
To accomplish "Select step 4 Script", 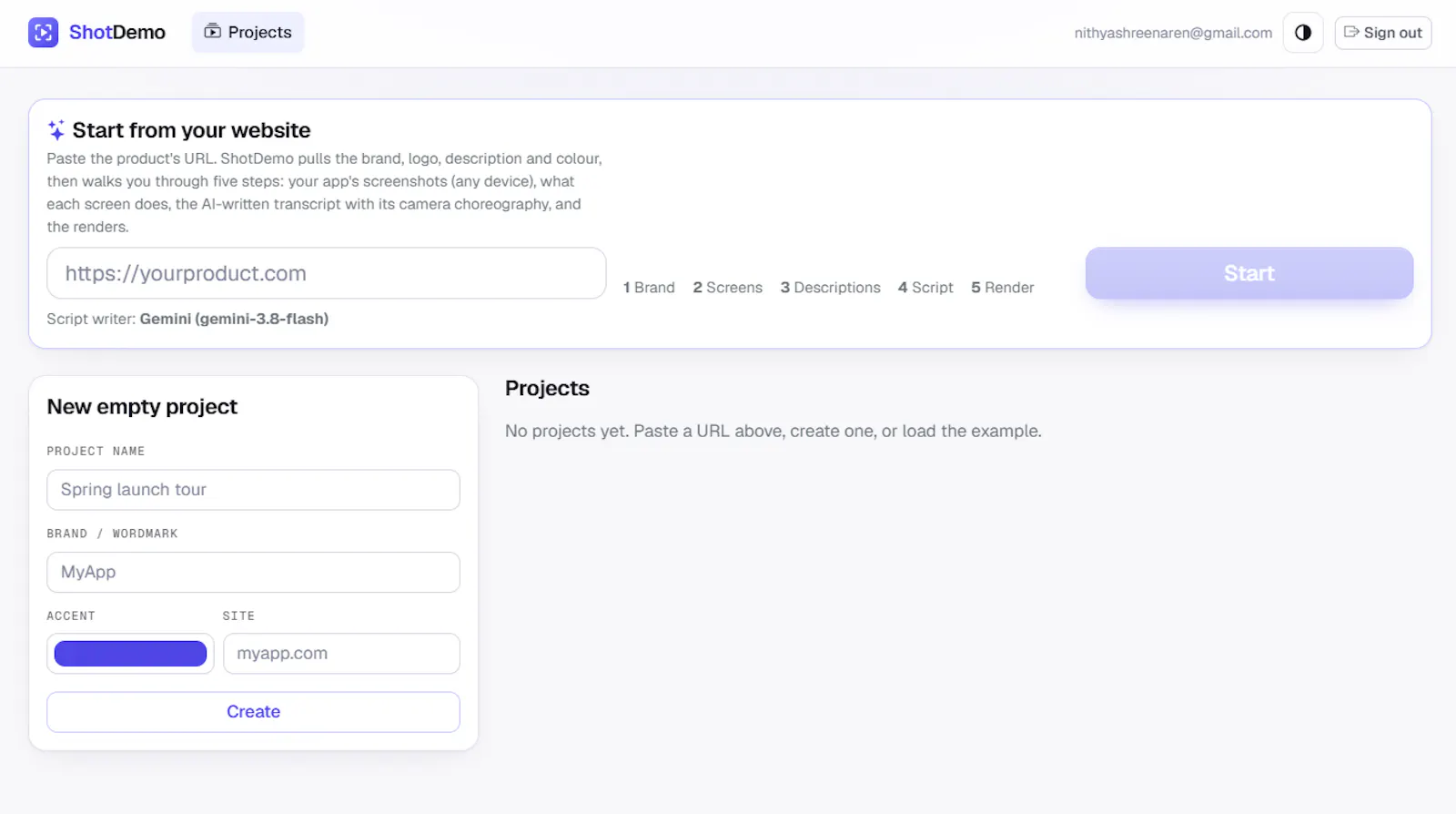I will click(x=925, y=288).
